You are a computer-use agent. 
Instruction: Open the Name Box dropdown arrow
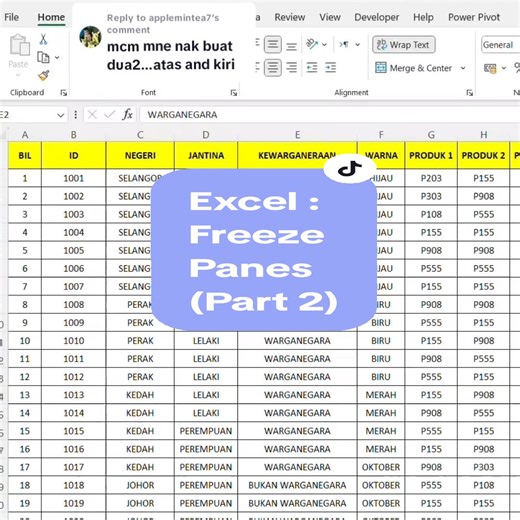point(60,115)
